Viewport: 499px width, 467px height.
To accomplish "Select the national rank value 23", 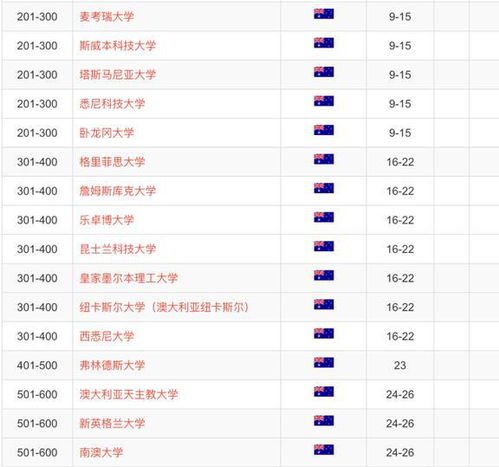I will pyautogui.click(x=400, y=365).
